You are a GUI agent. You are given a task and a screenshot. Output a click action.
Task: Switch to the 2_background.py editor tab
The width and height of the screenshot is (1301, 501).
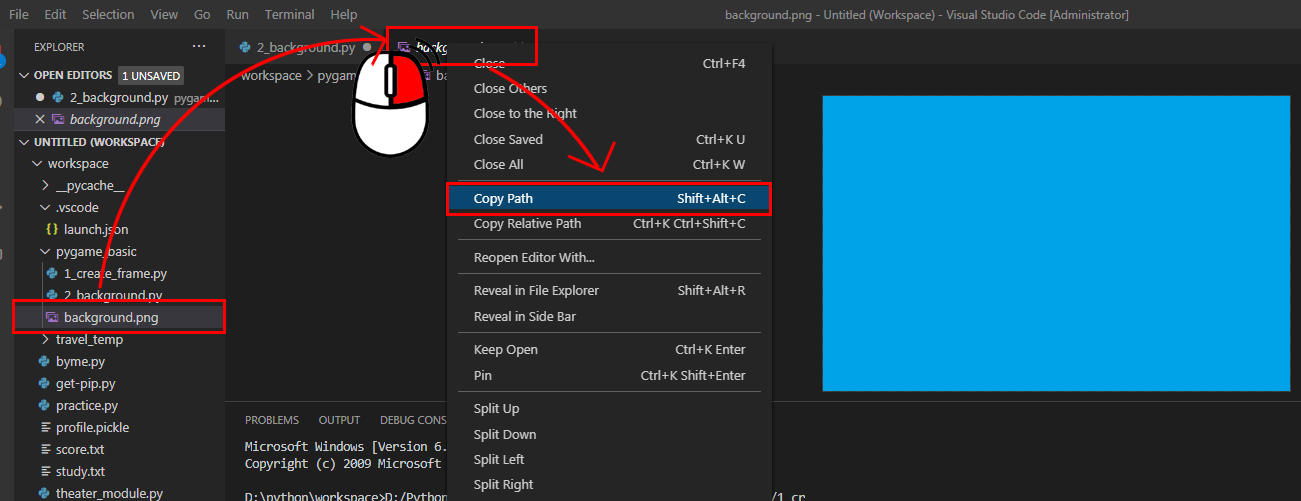click(x=305, y=47)
